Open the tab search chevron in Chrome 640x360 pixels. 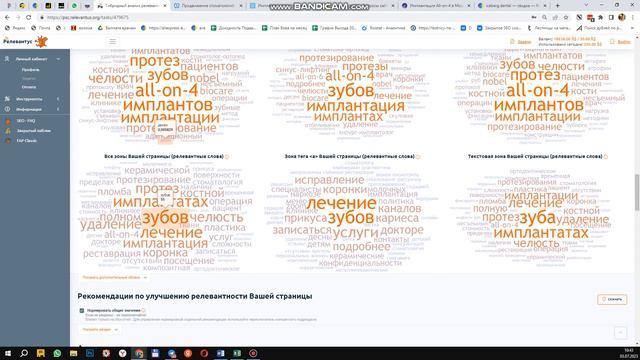coord(586,6)
